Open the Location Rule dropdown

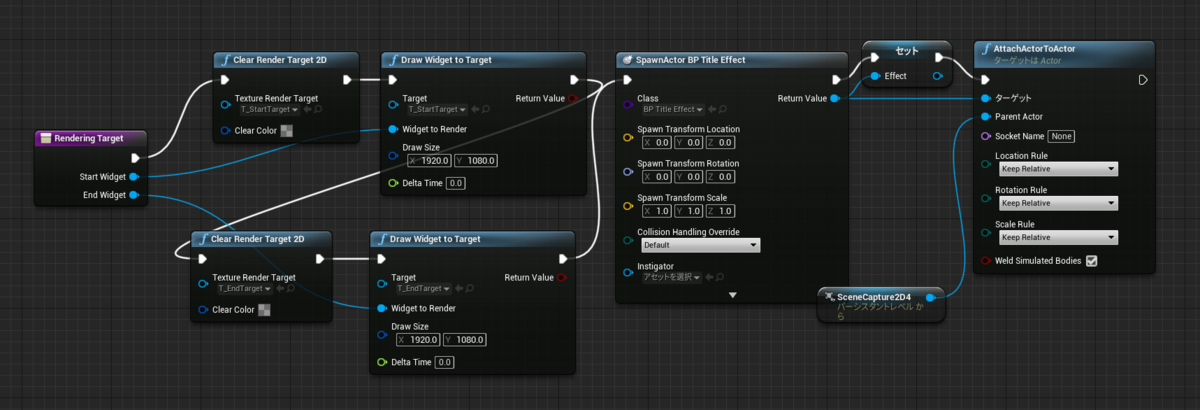(x=1058, y=170)
